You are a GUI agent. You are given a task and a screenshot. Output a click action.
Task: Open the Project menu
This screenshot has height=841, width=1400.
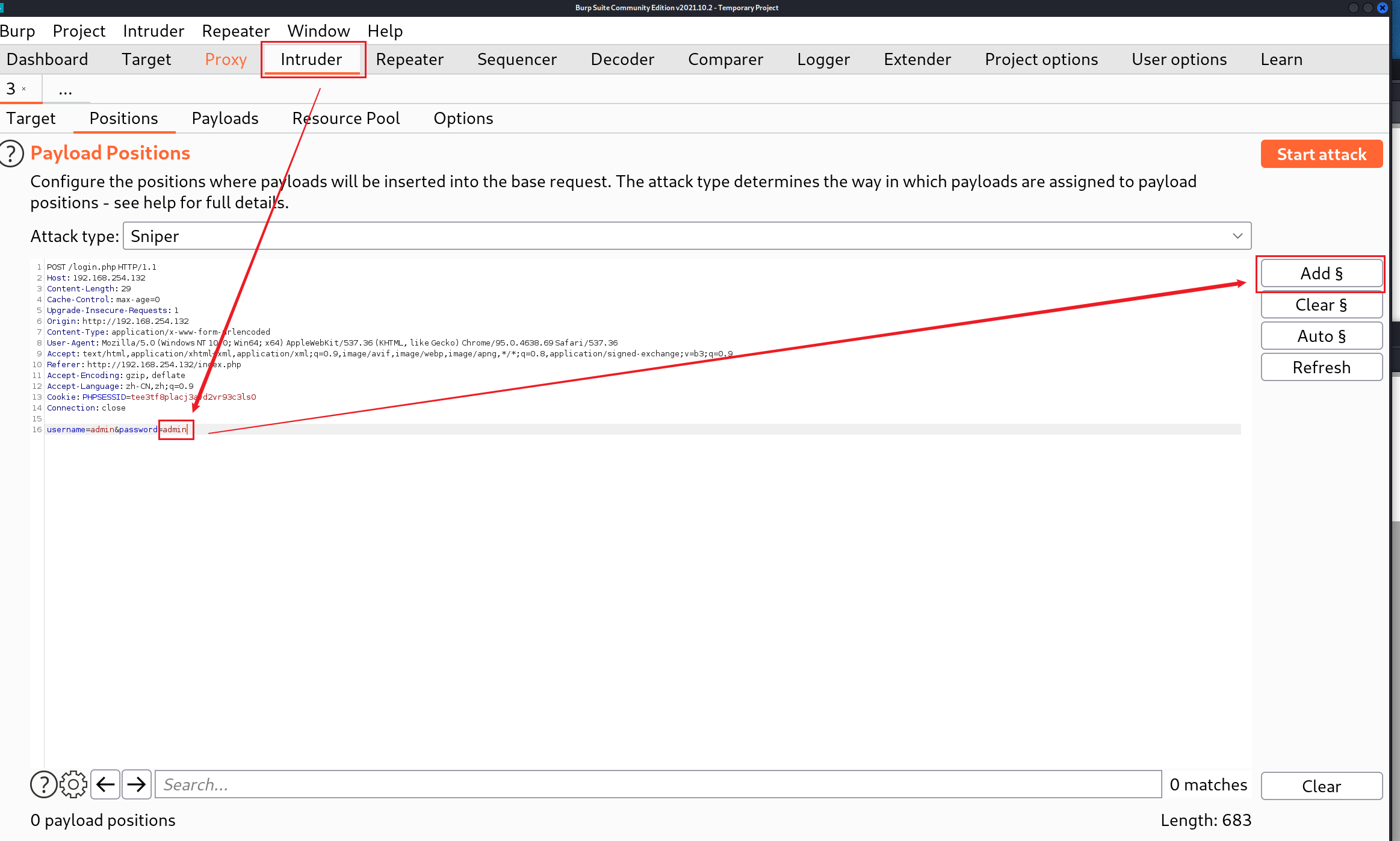79,31
